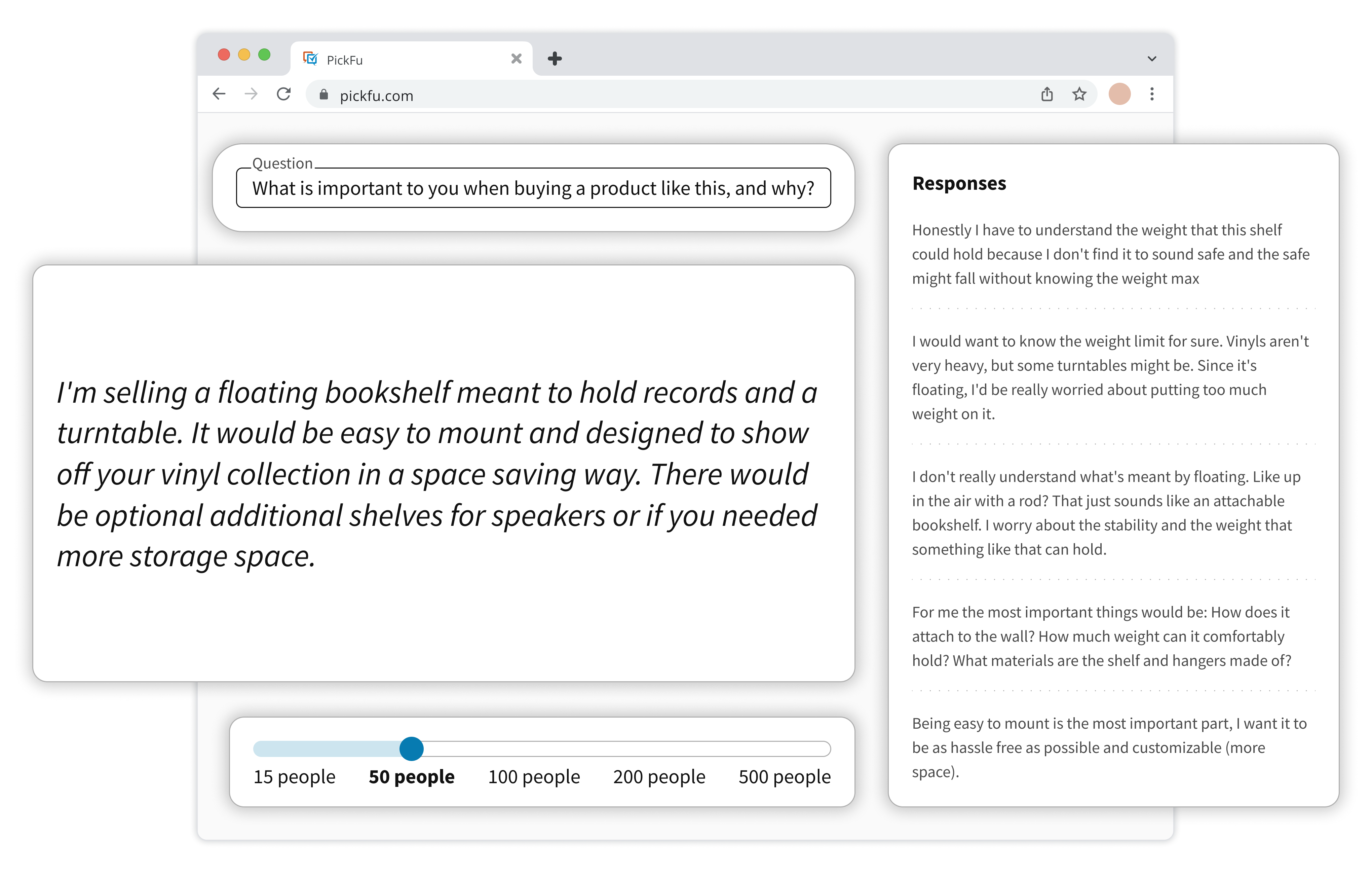Click the blue slider handle
Image resolution: width=1372 pixels, height=872 pixels.
tap(411, 749)
